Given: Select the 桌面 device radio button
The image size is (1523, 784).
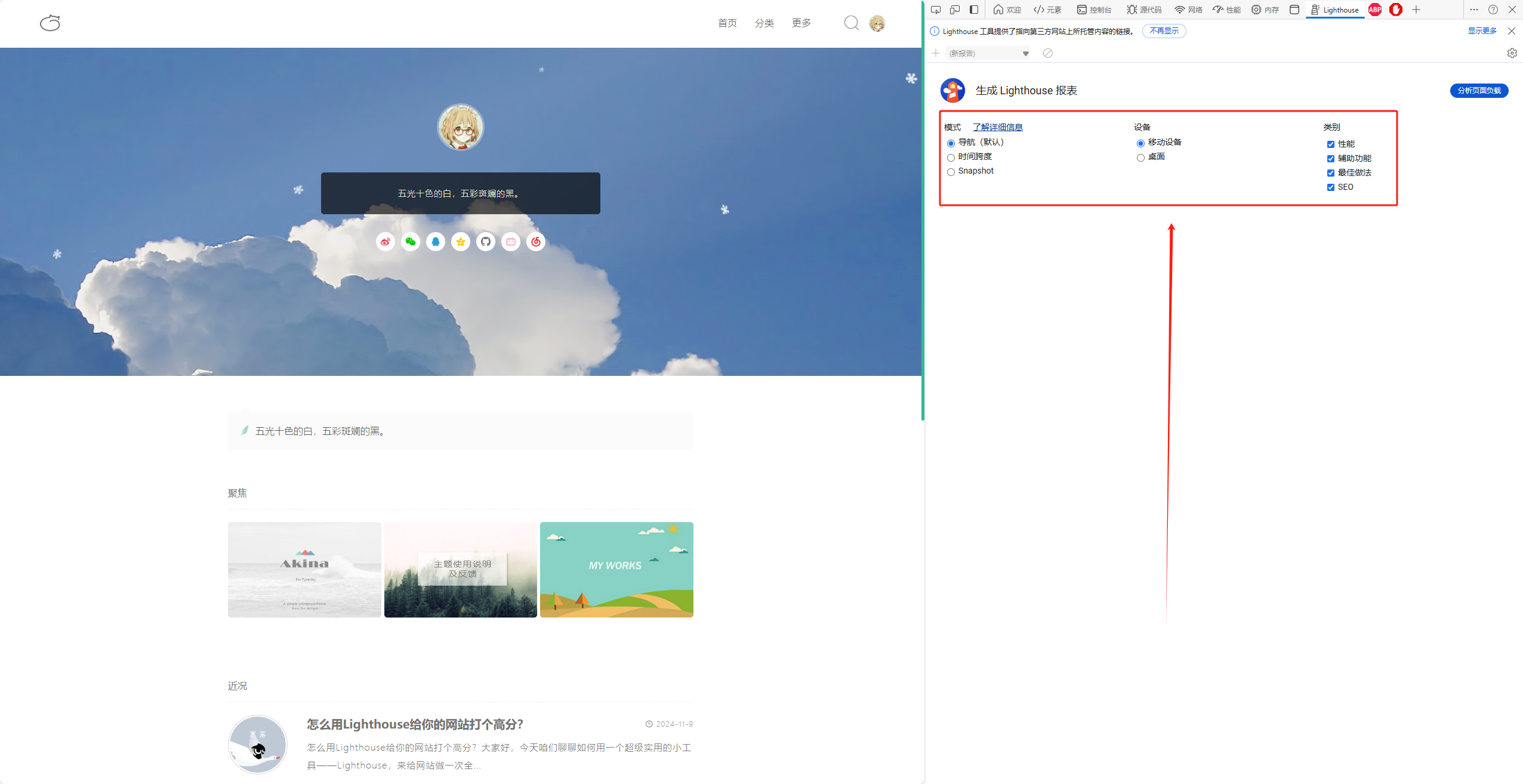Looking at the screenshot, I should coord(1140,158).
